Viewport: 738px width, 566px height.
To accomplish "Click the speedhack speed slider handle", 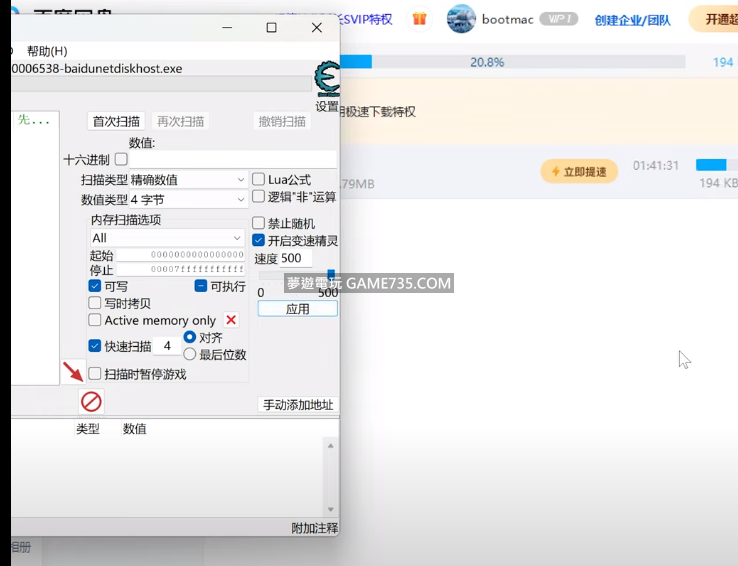I will click(x=331, y=274).
